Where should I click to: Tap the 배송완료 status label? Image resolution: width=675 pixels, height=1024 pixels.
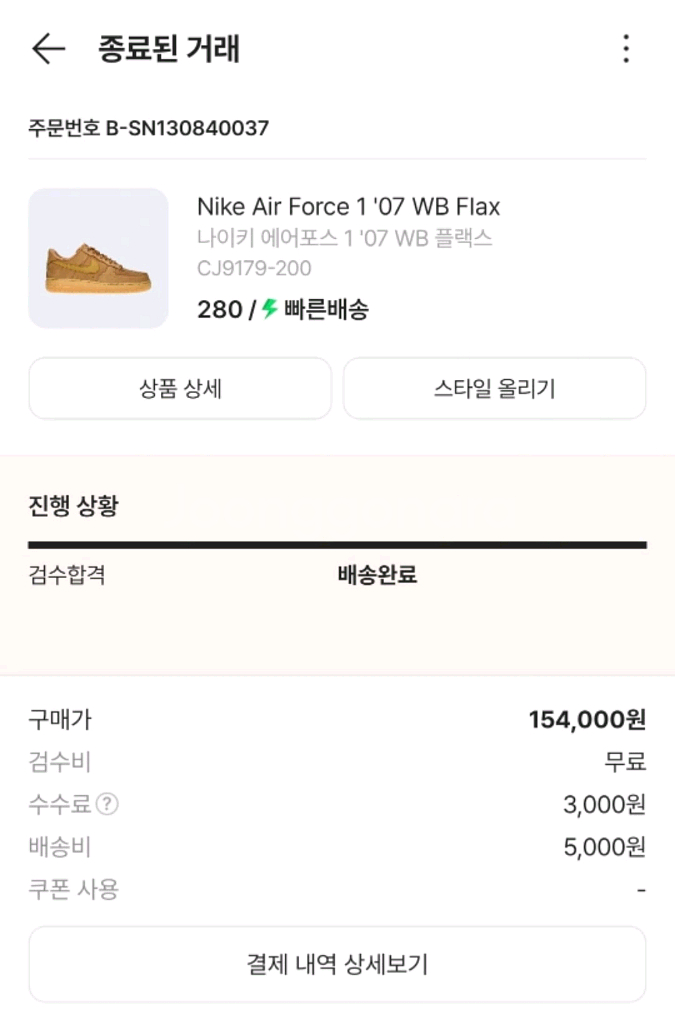pyautogui.click(x=377, y=575)
